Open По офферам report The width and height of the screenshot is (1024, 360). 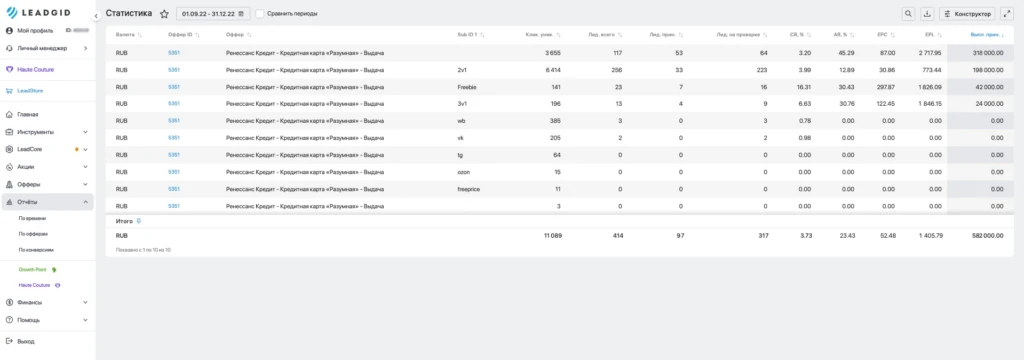(x=33, y=233)
